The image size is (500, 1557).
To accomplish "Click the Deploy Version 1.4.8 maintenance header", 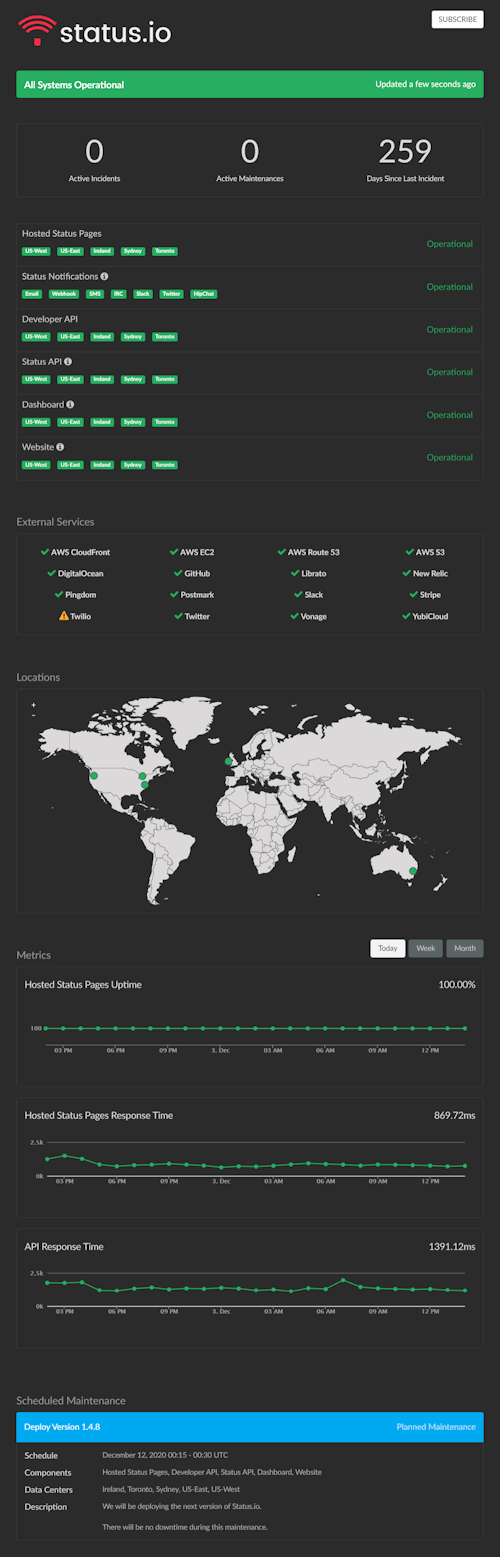I will coord(250,1426).
